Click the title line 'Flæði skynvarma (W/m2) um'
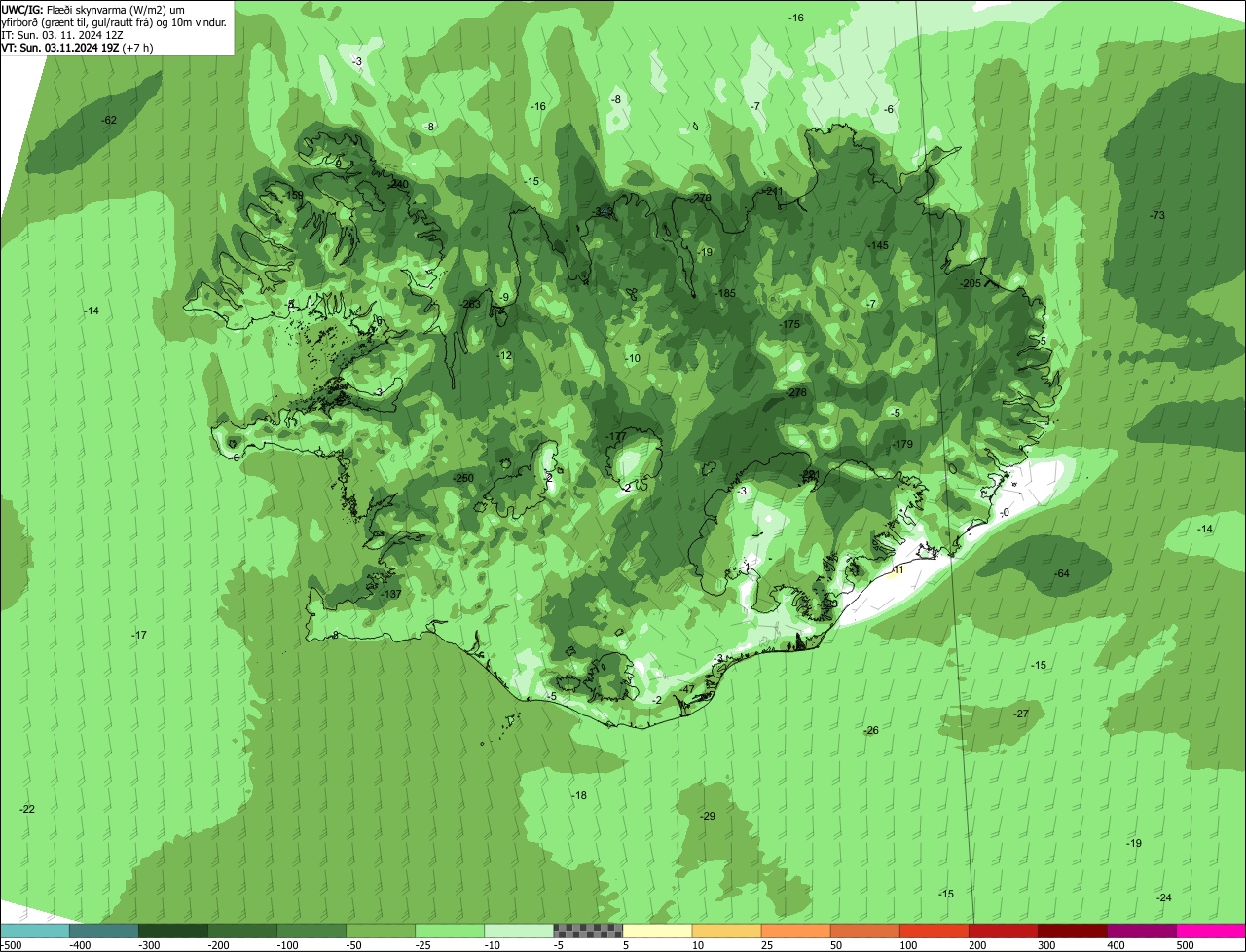The image size is (1246, 952). 116,9
